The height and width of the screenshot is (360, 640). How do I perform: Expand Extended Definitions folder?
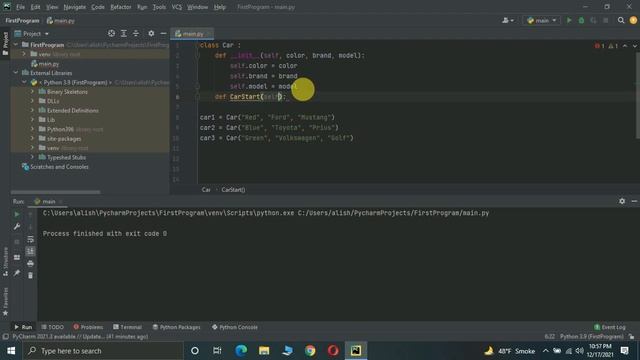32,110
